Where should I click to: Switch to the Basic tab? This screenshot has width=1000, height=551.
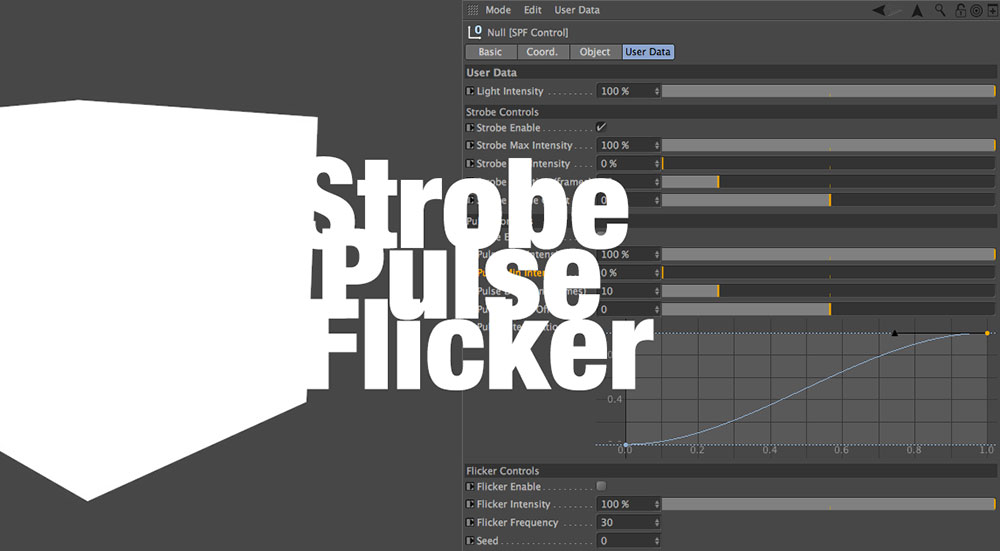coord(490,52)
